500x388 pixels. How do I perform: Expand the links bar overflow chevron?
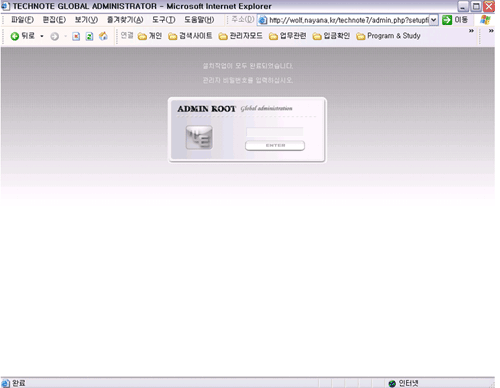(471, 31)
